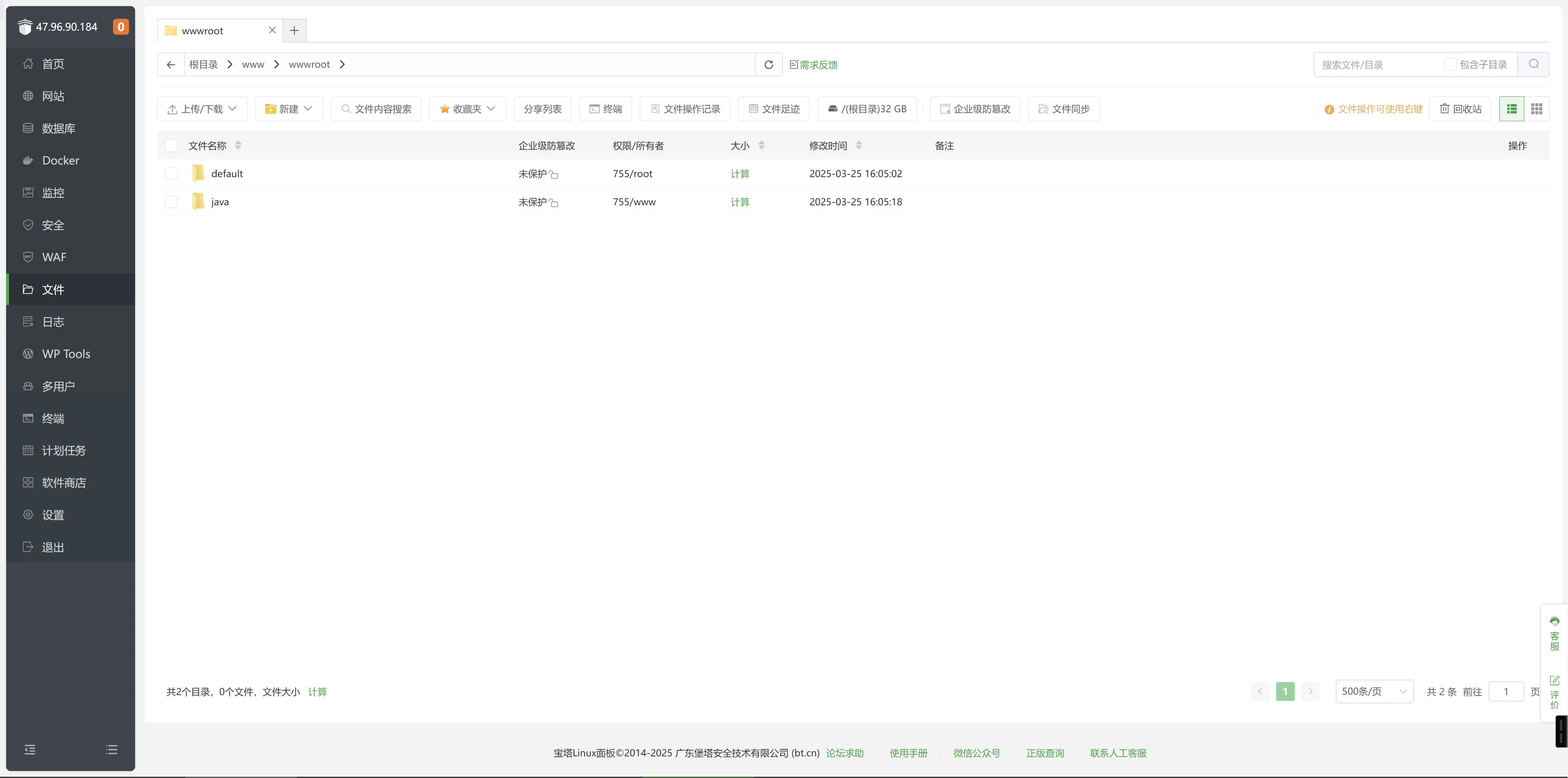Expand chevron after www in path
Screen dimensions: 1568x778
click(x=276, y=64)
